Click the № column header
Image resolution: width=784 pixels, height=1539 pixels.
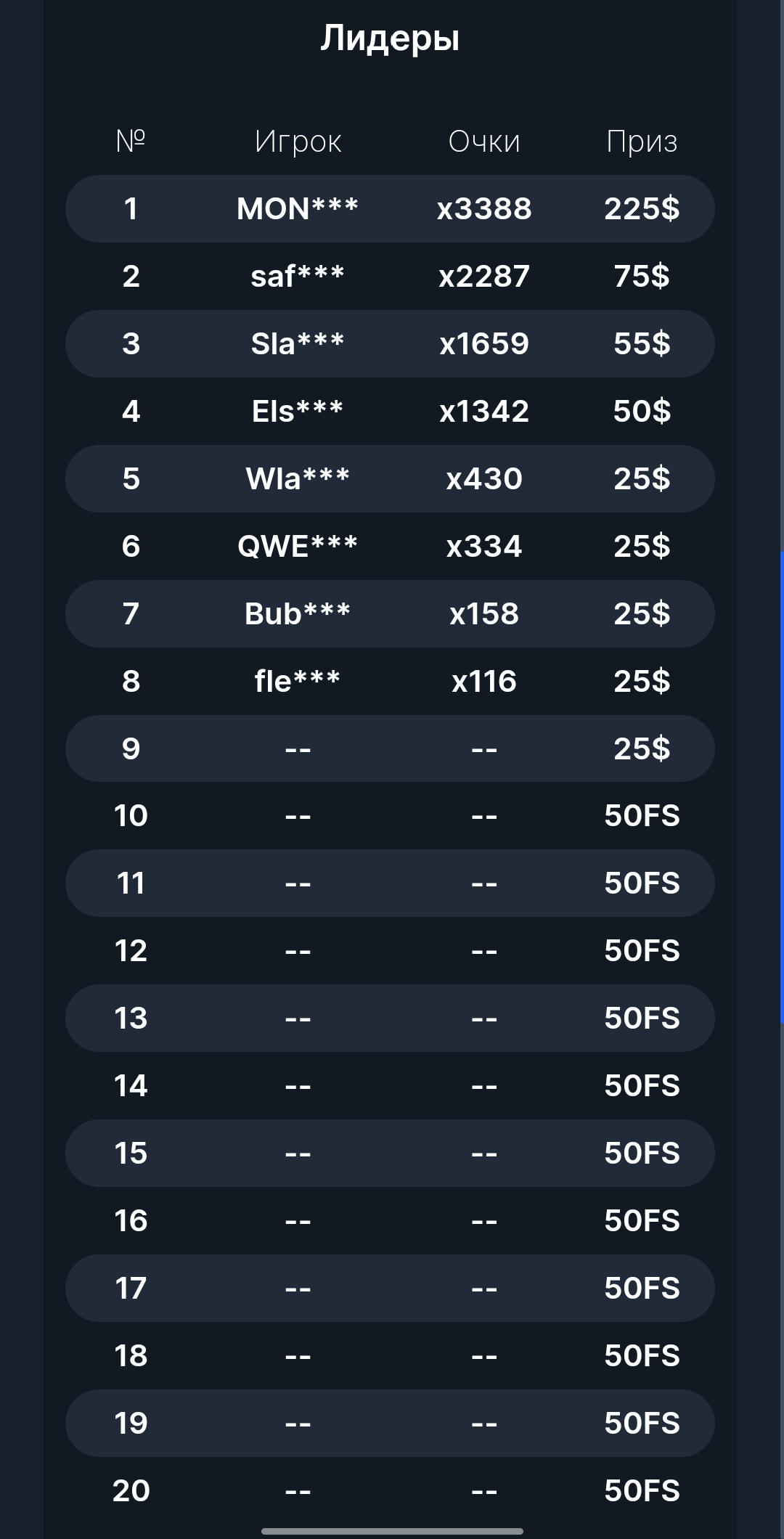coord(131,140)
